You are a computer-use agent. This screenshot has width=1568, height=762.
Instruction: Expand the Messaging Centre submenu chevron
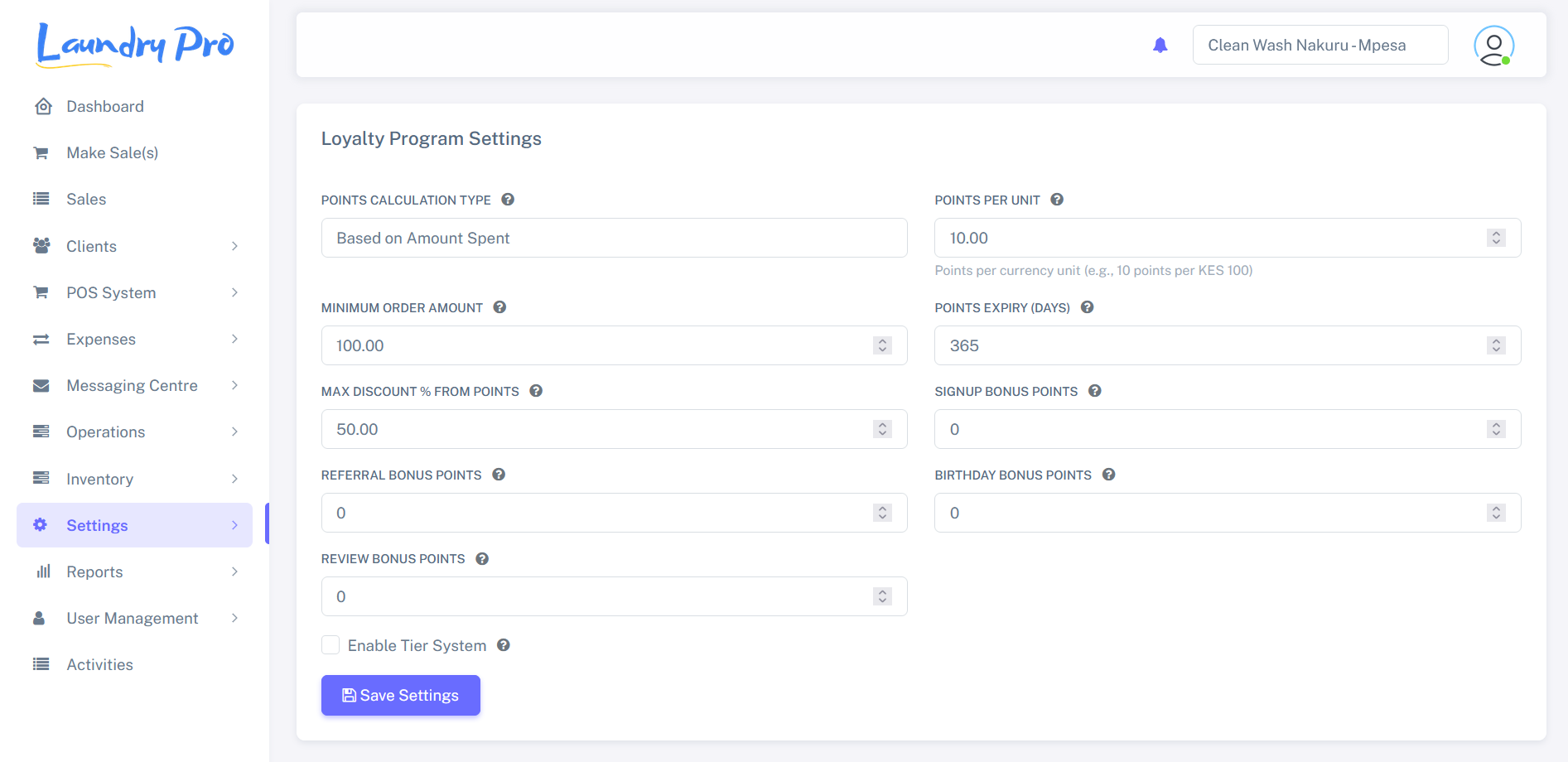pyautogui.click(x=235, y=385)
